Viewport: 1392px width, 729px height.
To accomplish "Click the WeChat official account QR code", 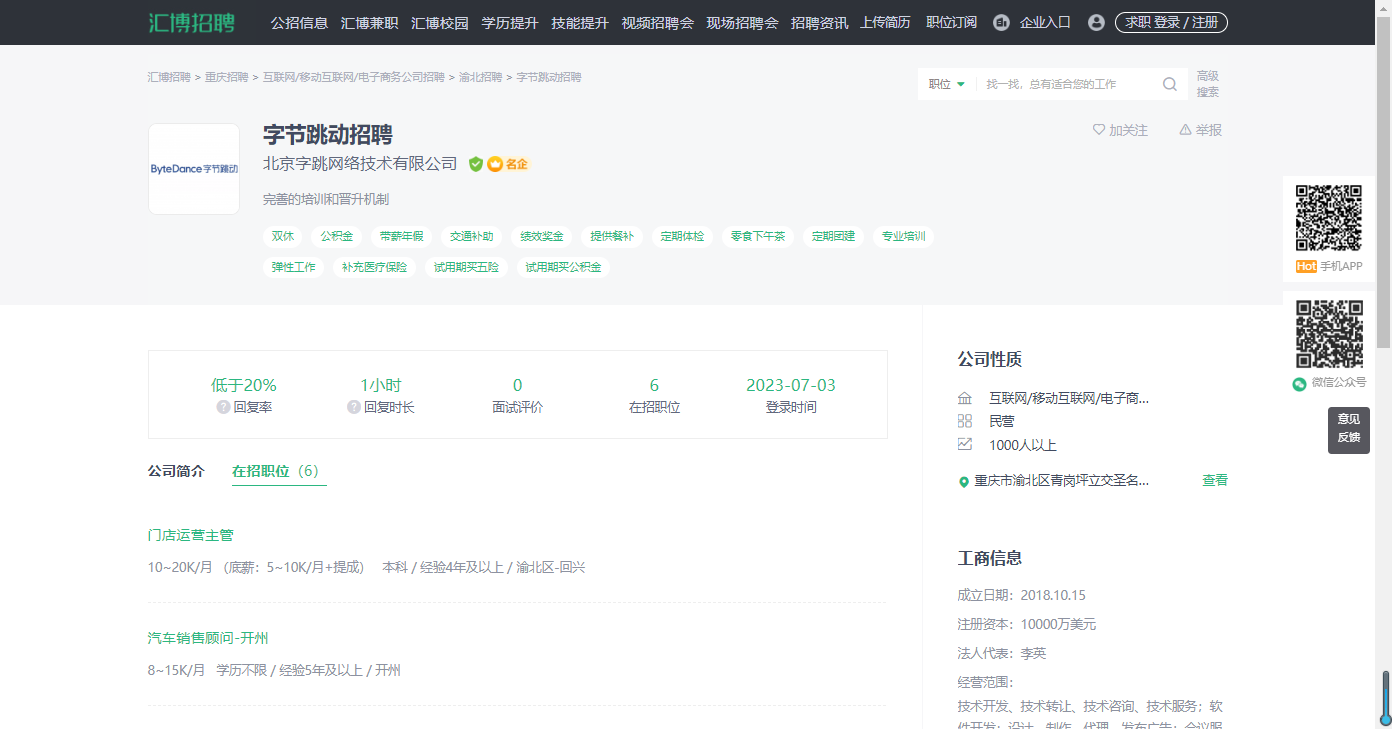I will coord(1329,334).
